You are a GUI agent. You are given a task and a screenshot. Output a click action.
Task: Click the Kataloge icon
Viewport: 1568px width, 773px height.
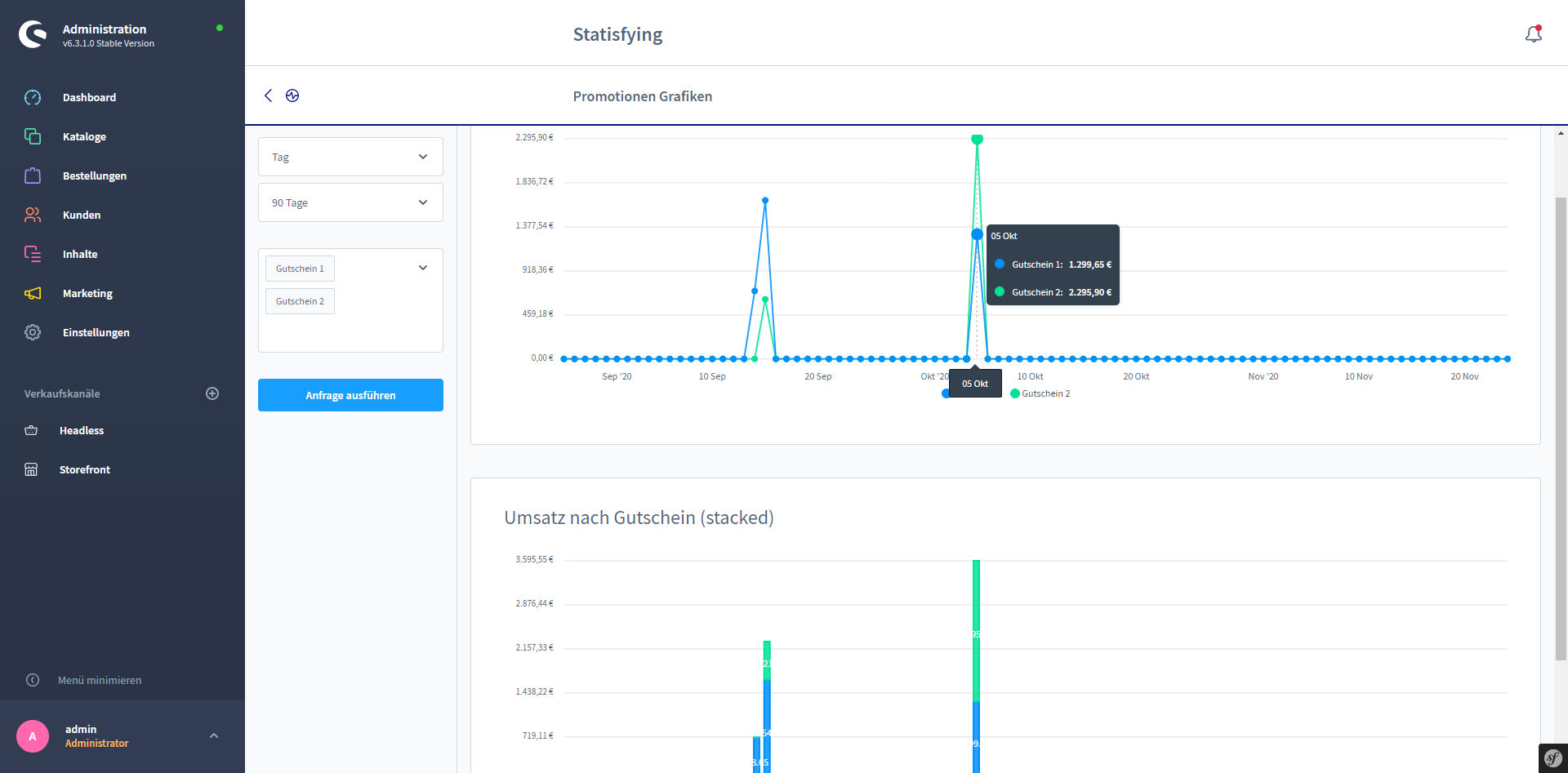(33, 136)
